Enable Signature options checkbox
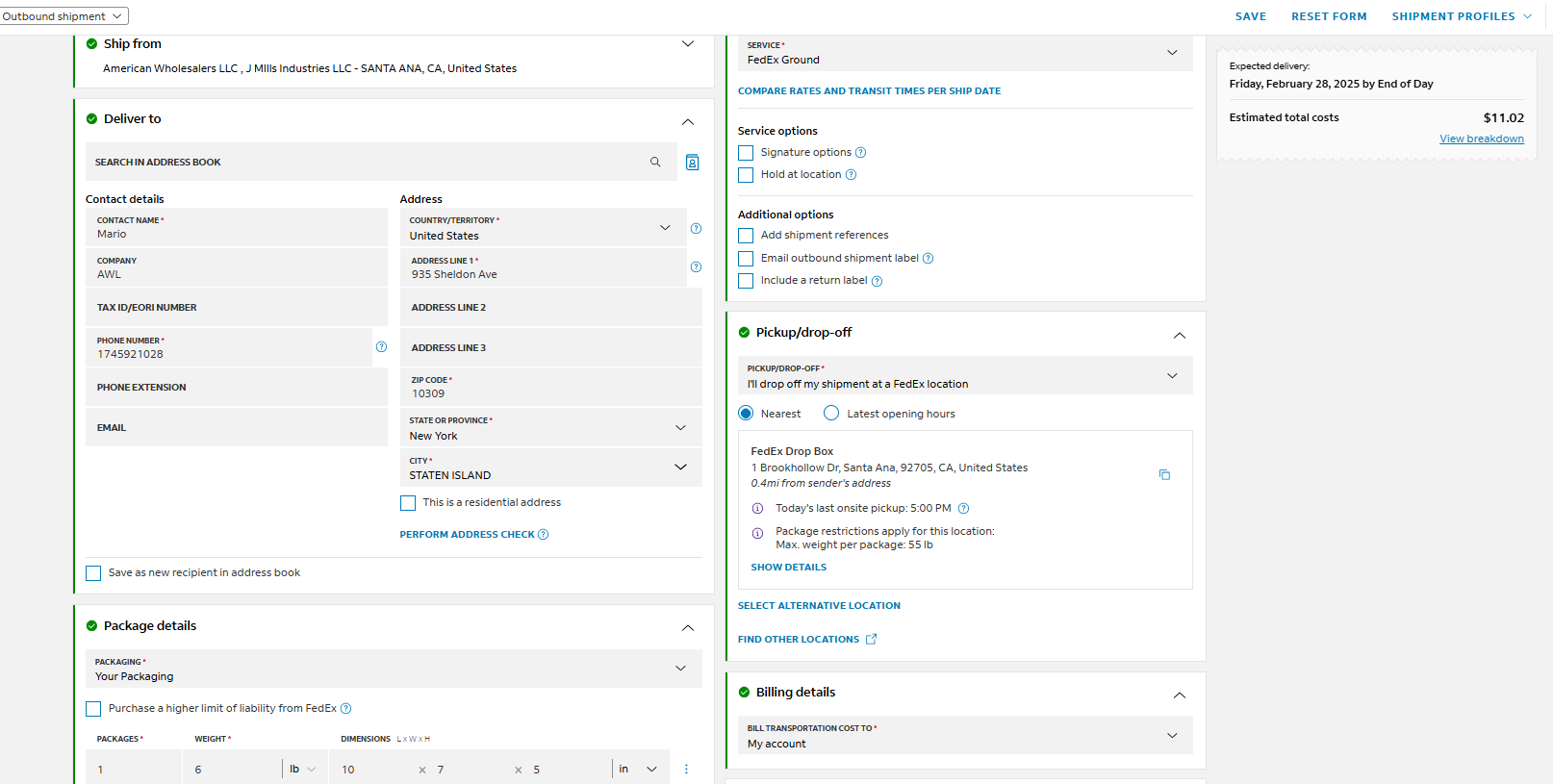 (746, 153)
